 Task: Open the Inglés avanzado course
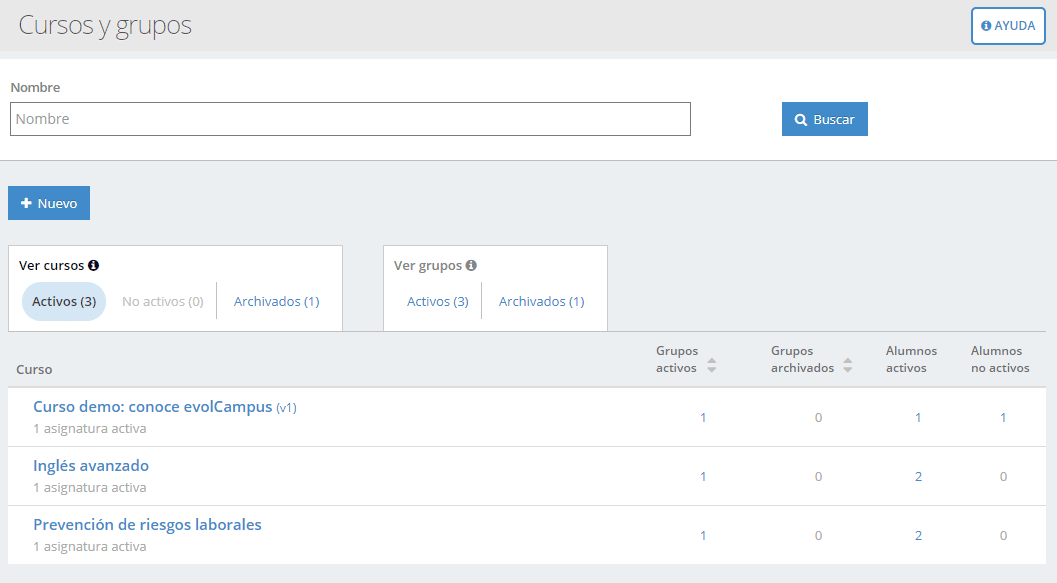(x=91, y=466)
